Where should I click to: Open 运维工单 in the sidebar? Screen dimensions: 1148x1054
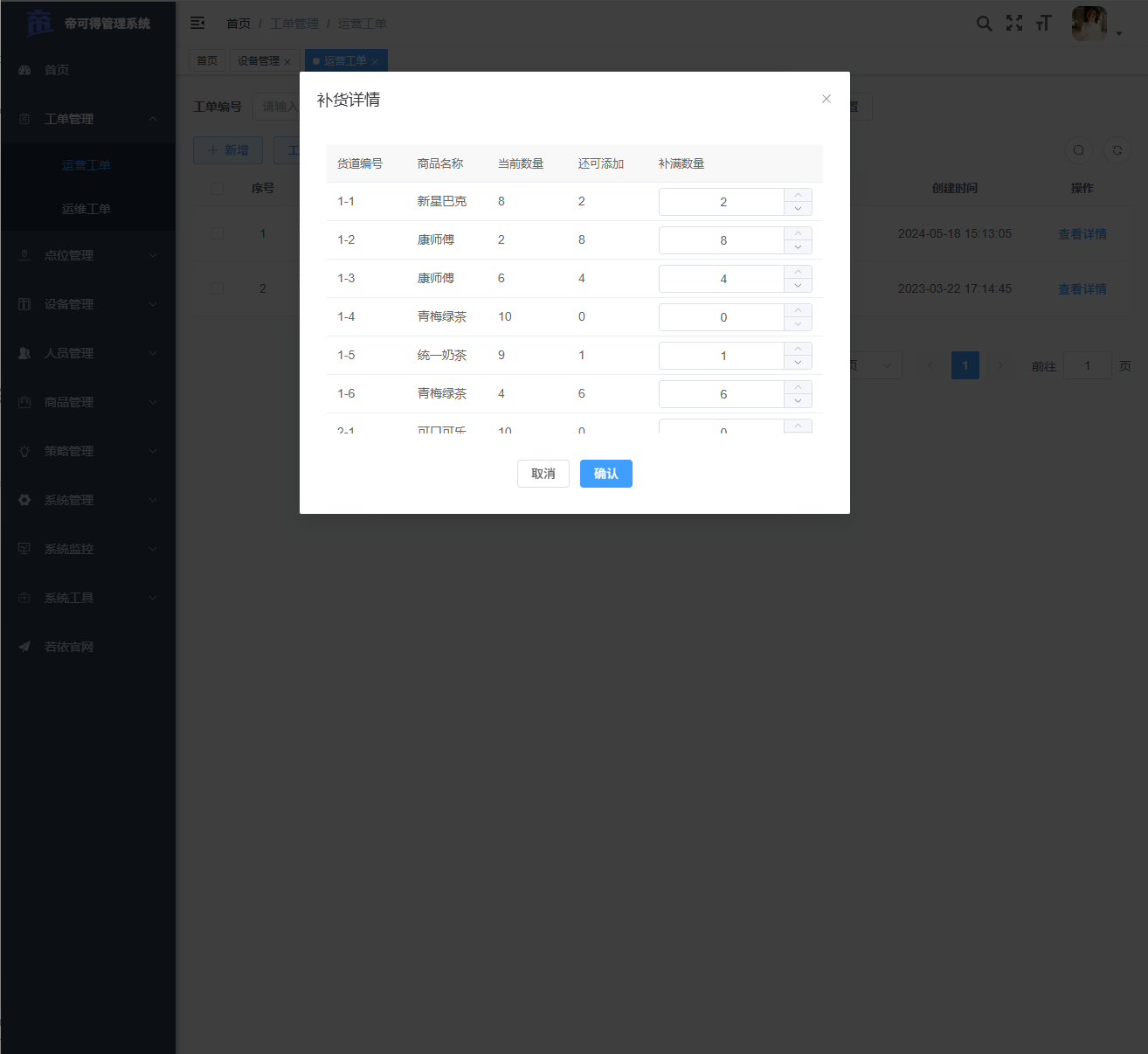tap(86, 209)
